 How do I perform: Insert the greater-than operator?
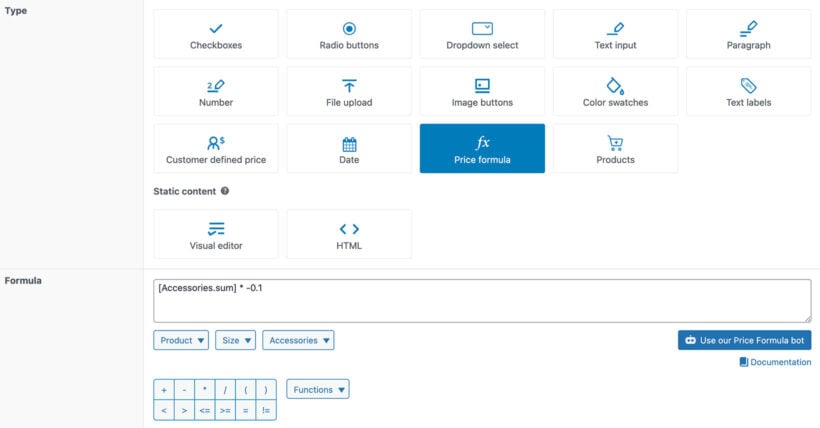pos(184,410)
